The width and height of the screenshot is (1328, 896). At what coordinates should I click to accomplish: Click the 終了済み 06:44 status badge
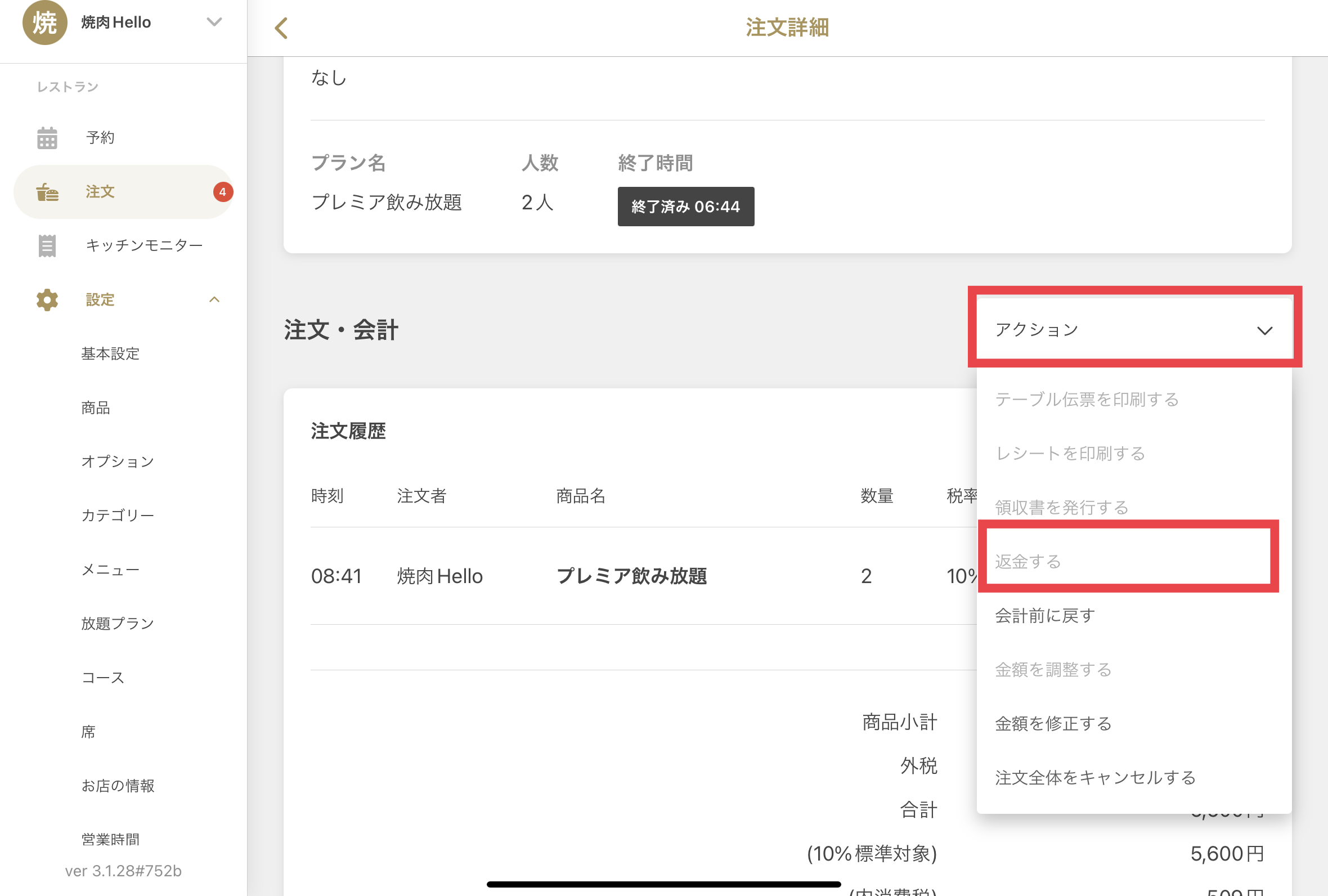[685, 207]
